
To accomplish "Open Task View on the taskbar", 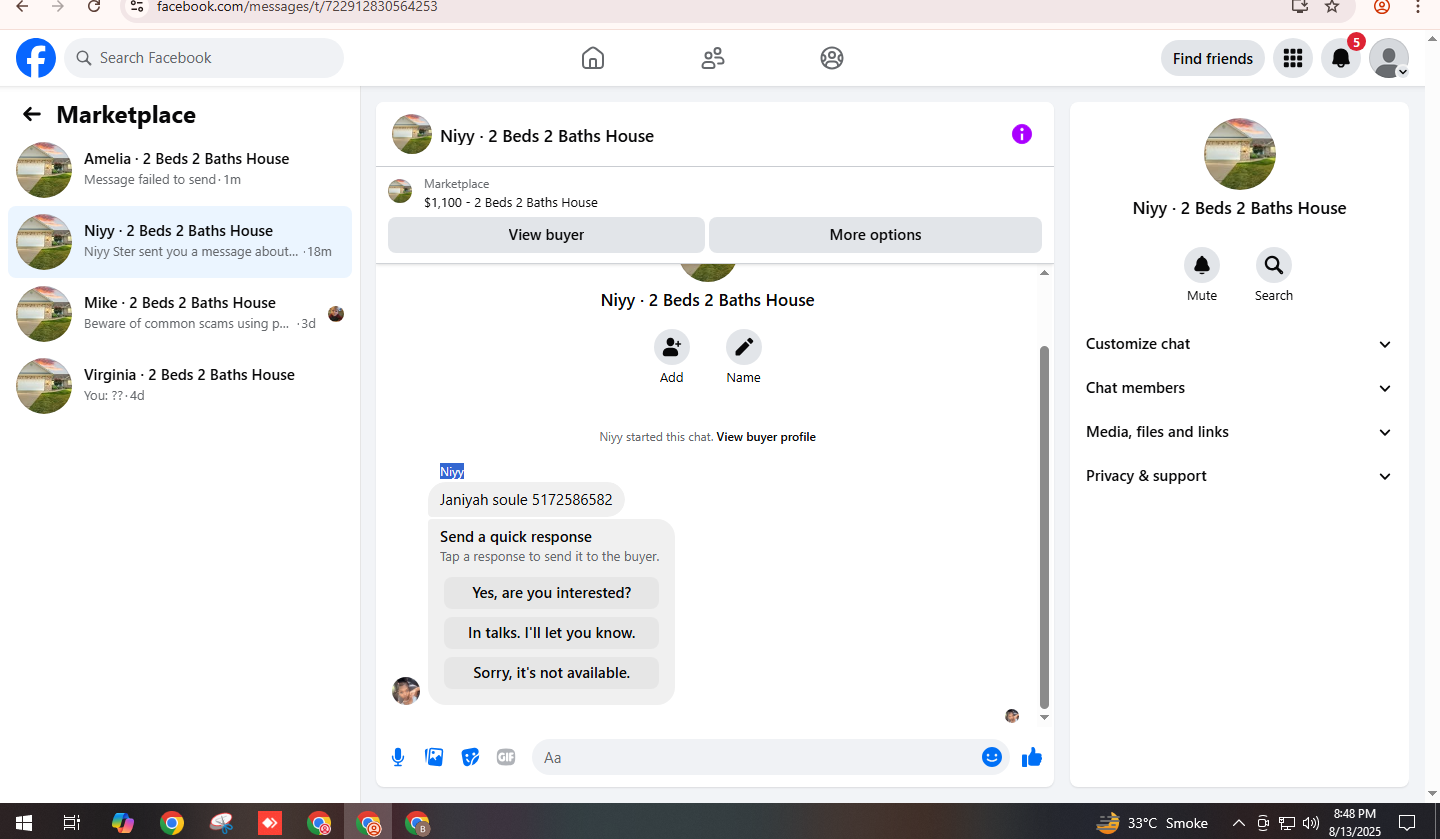I will [72, 823].
